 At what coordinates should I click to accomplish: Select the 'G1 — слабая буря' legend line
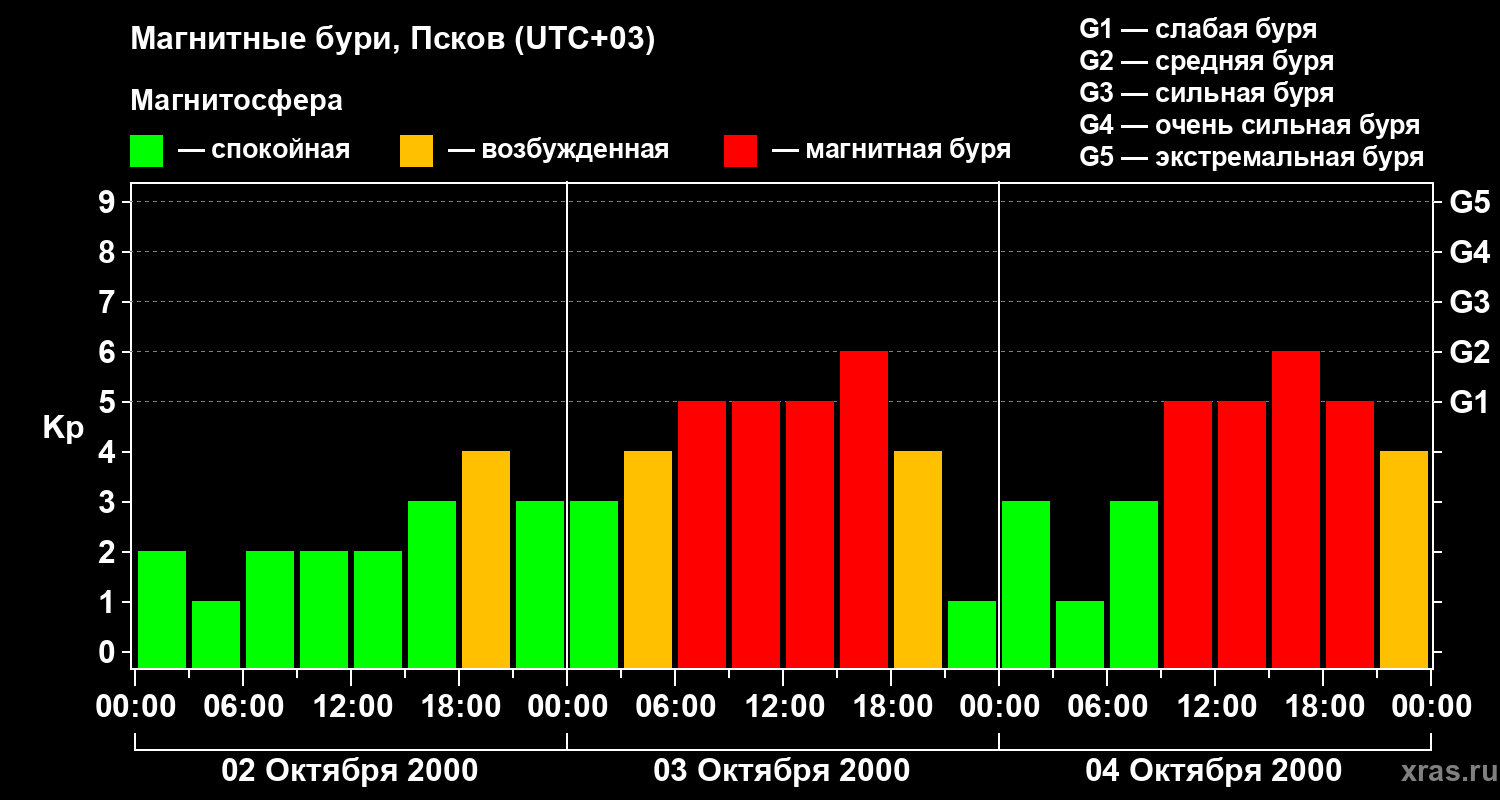(x=1198, y=29)
